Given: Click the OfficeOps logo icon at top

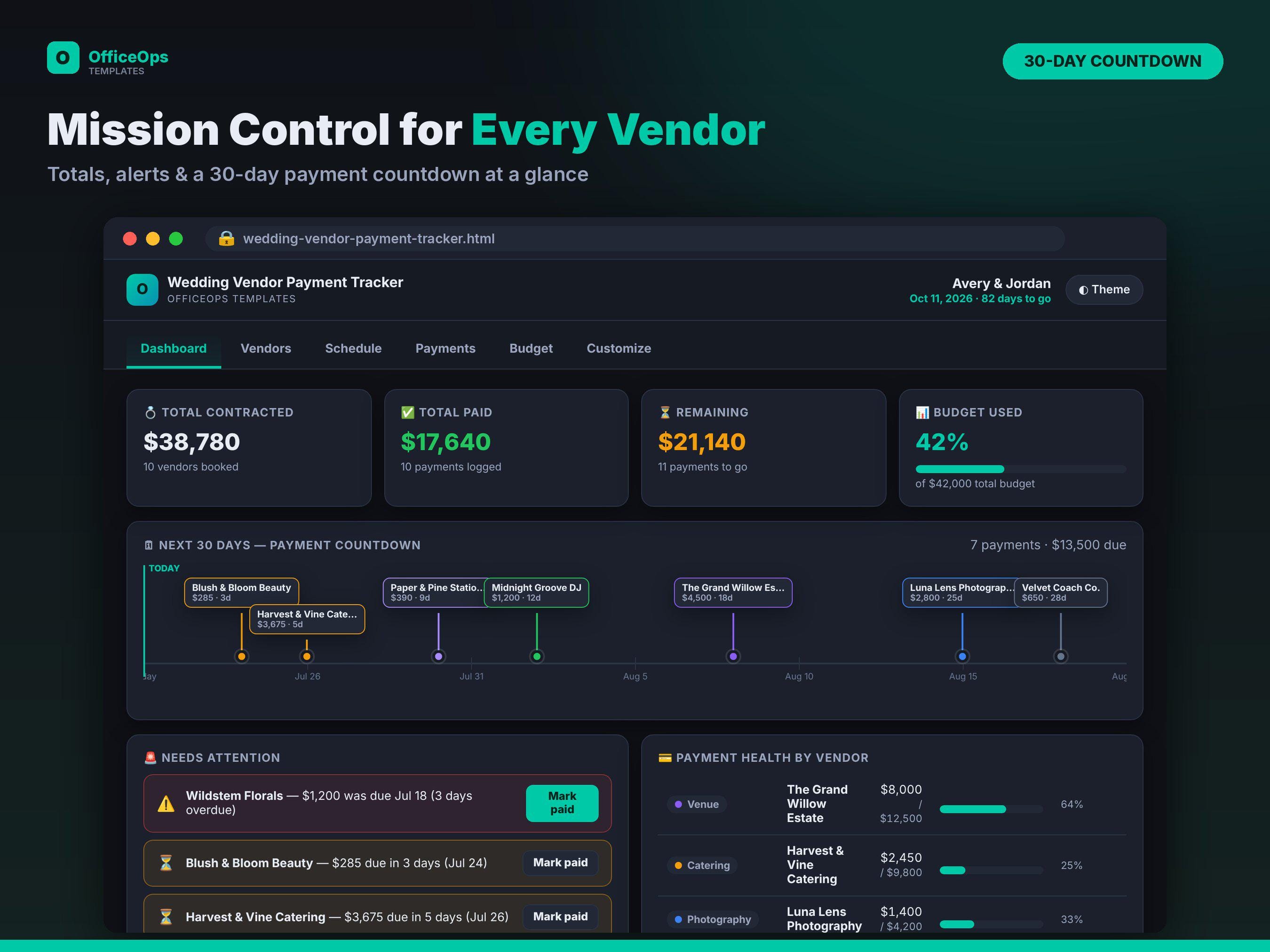Looking at the screenshot, I should click(63, 57).
